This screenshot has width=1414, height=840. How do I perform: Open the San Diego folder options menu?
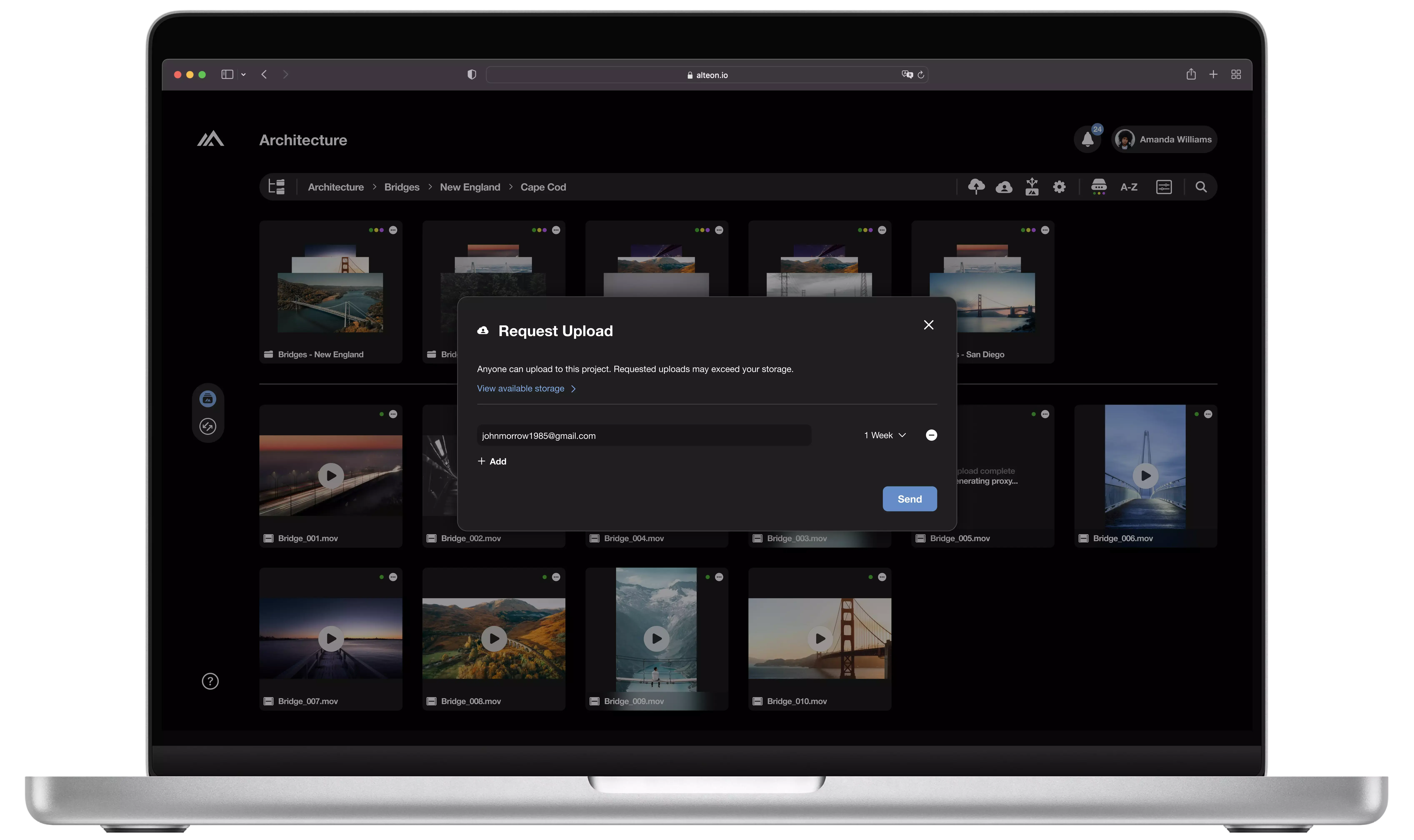pyautogui.click(x=1045, y=230)
